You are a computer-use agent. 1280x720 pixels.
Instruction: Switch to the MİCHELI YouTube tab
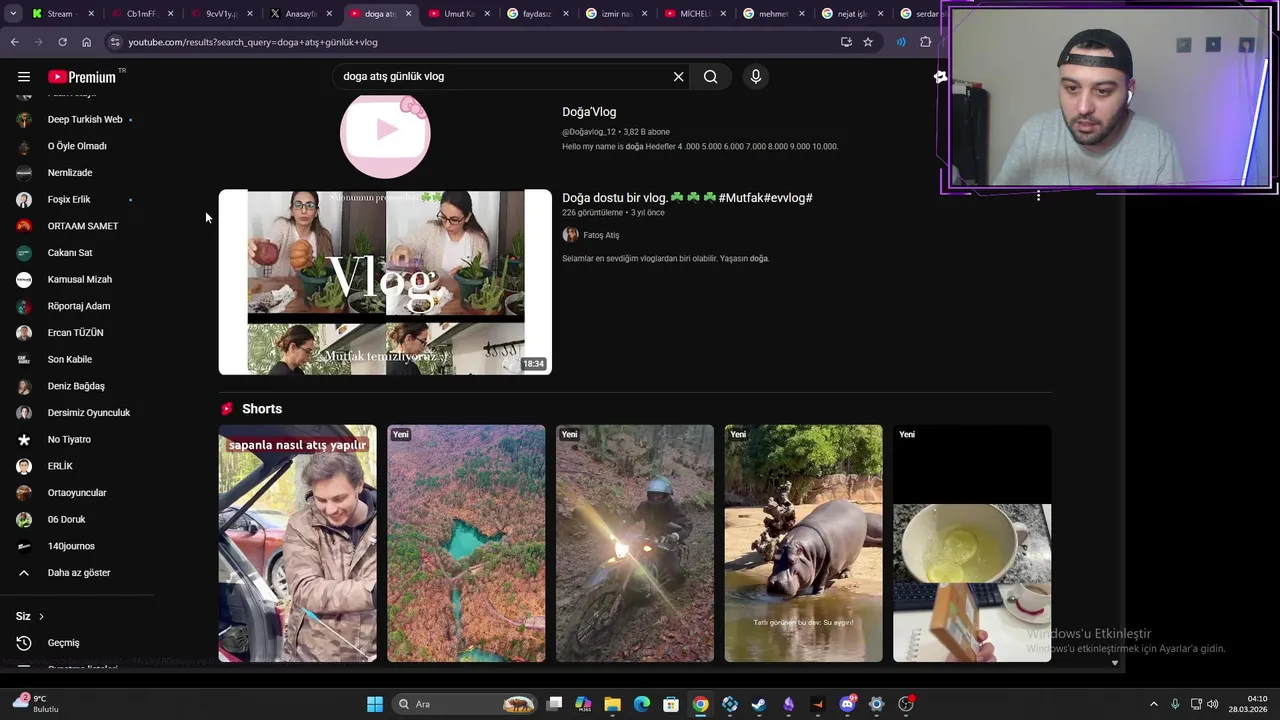point(695,14)
